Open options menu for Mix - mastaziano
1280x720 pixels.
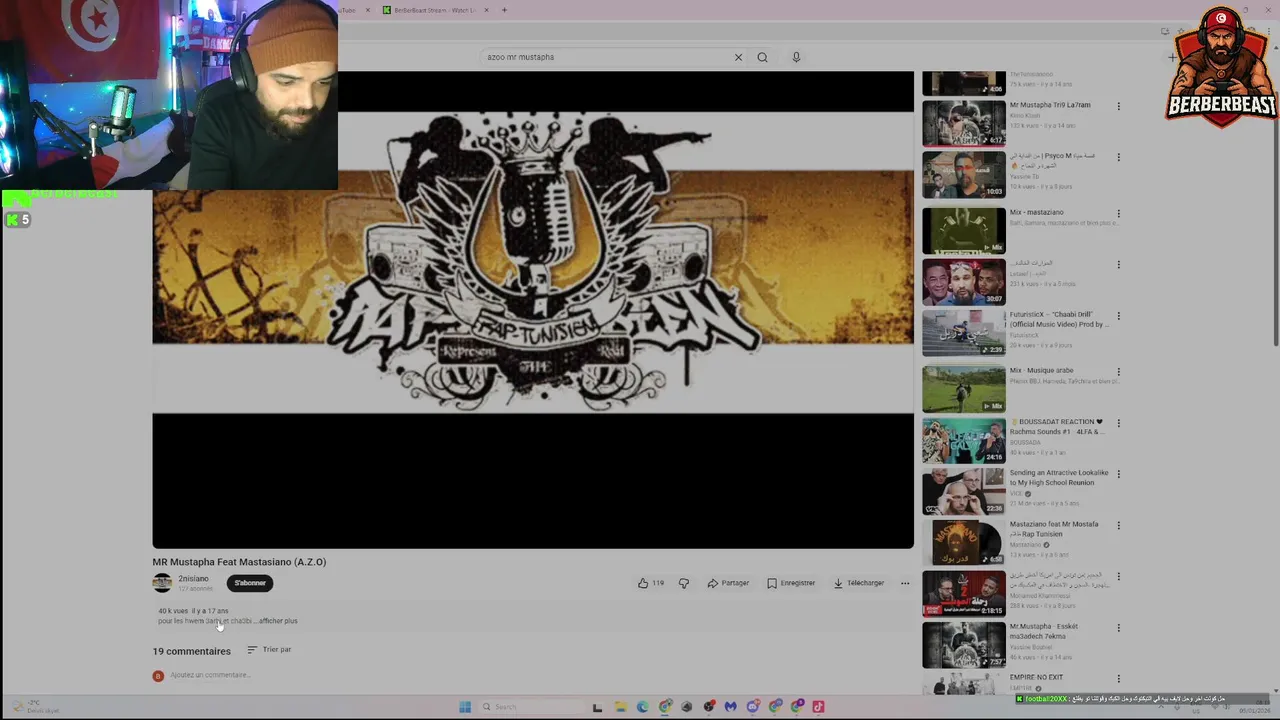1118,213
